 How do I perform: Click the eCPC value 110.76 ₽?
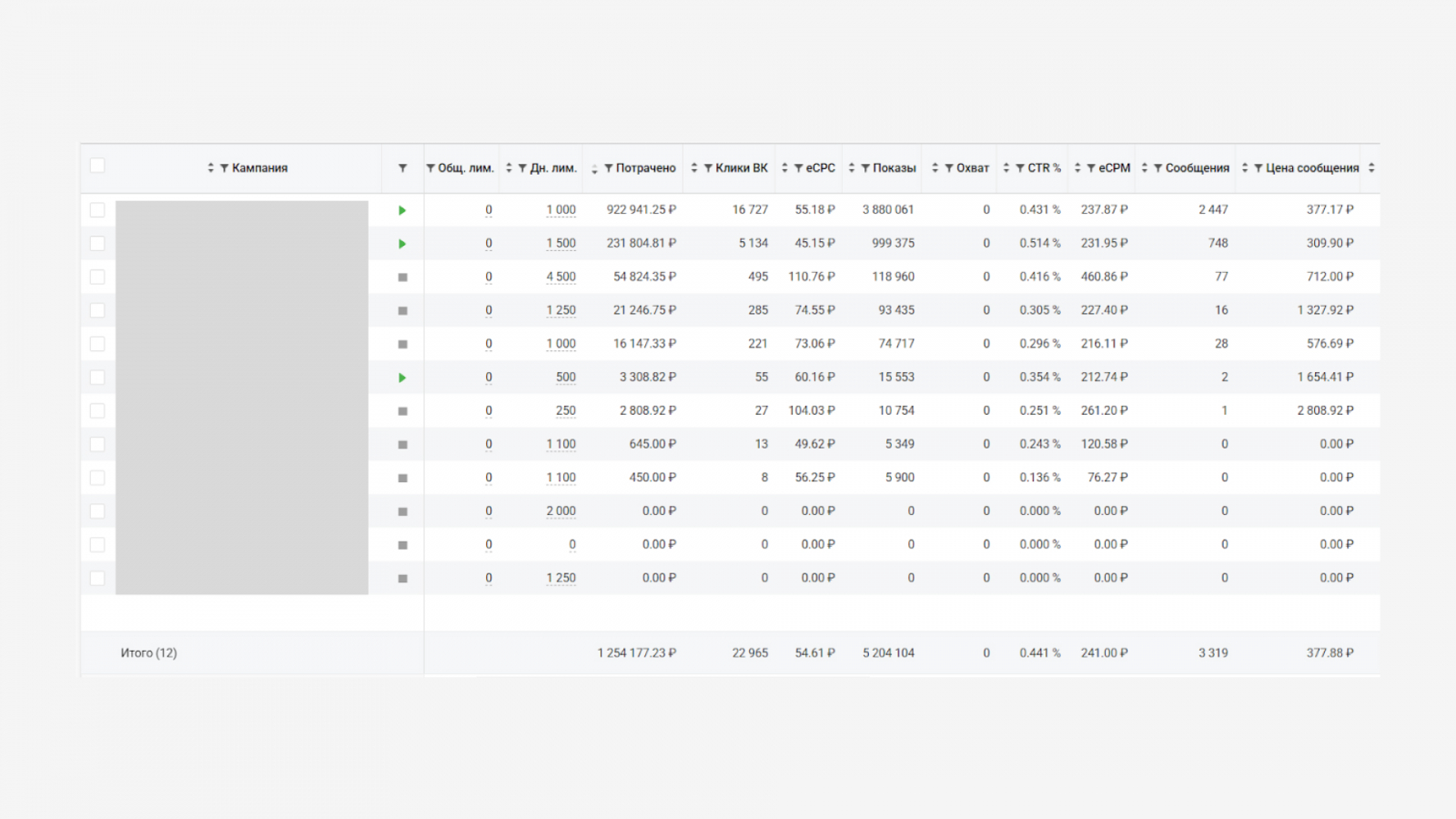pos(812,277)
